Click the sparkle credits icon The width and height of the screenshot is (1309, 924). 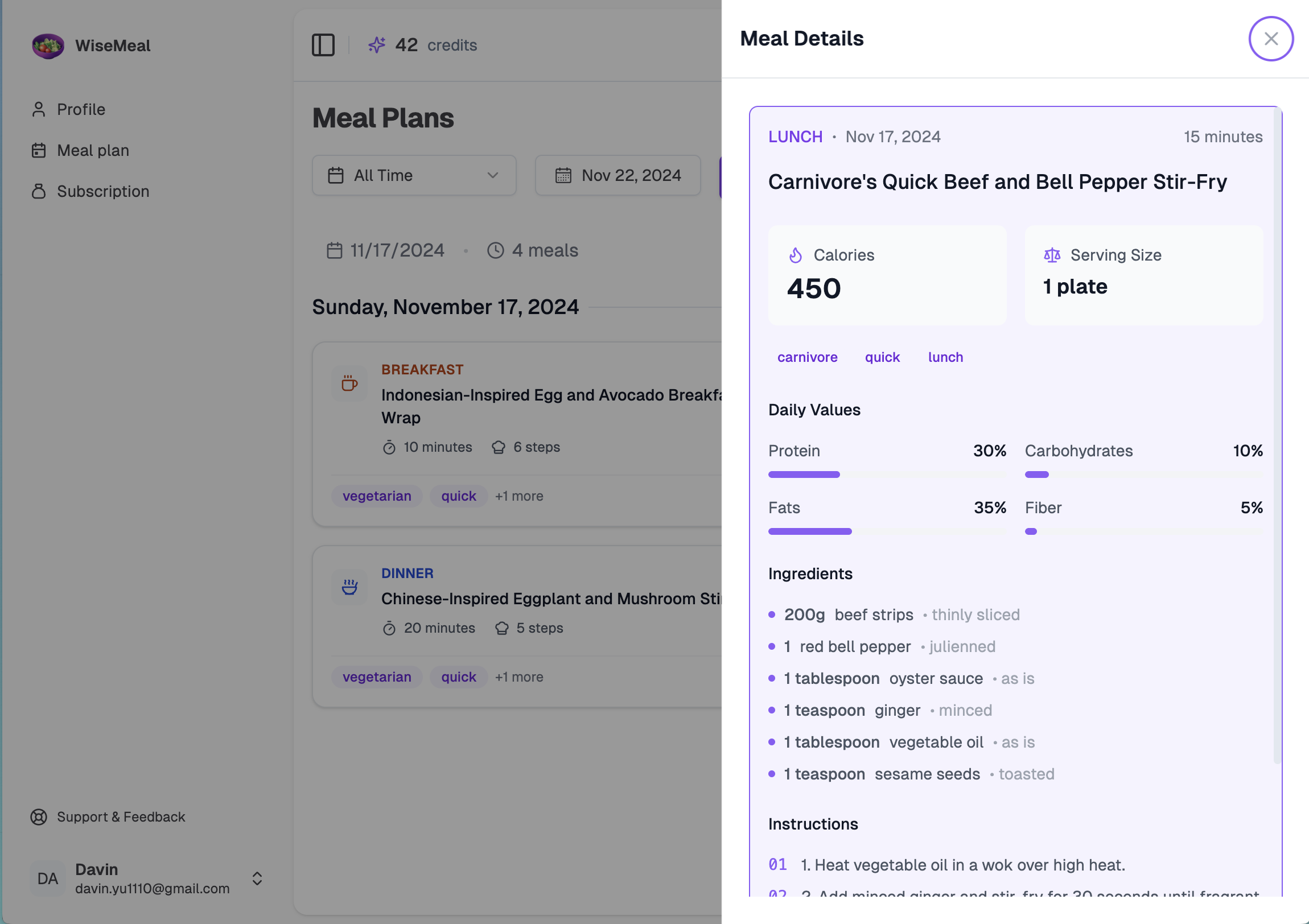(x=376, y=45)
